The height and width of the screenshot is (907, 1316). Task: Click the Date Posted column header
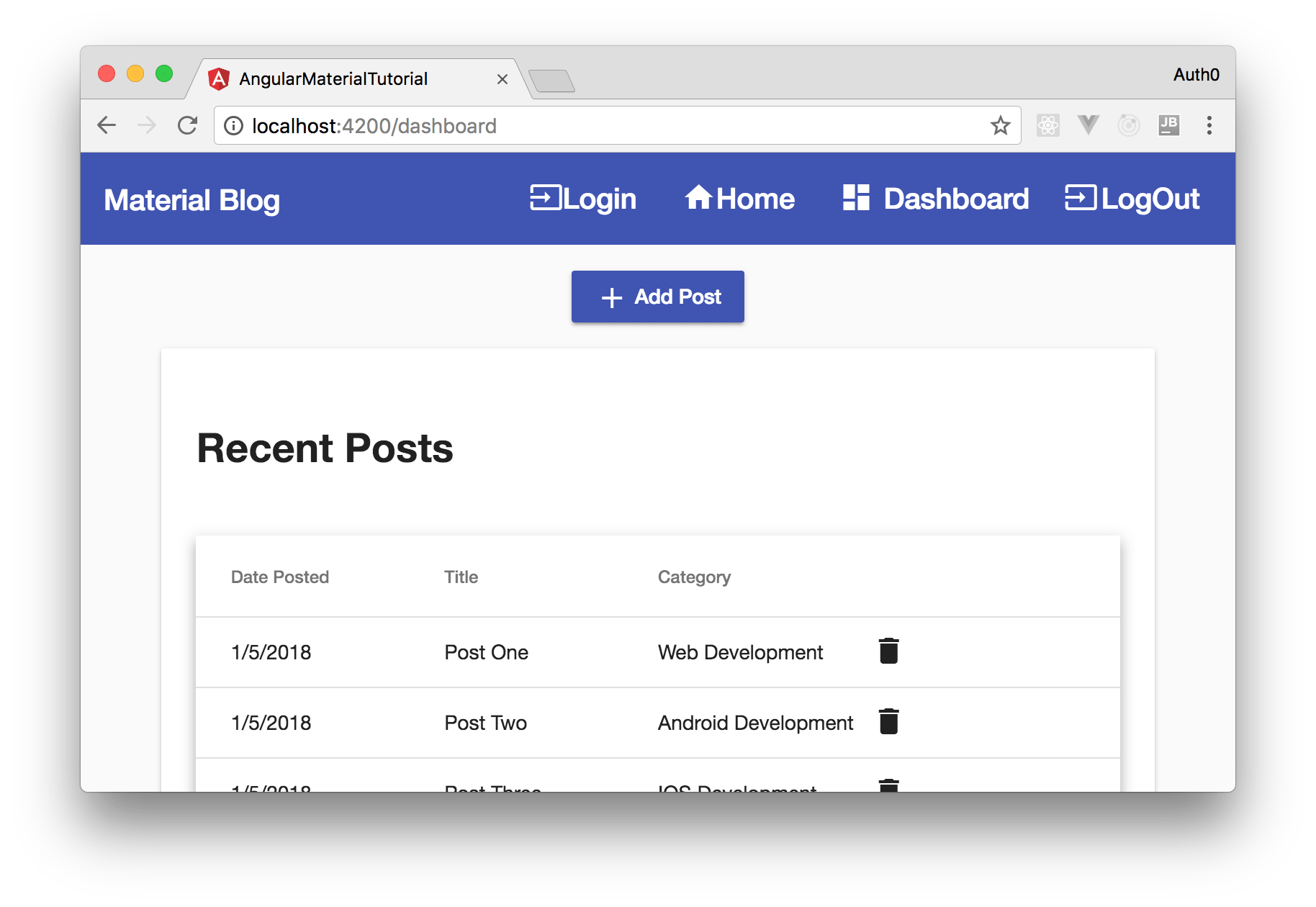(279, 577)
